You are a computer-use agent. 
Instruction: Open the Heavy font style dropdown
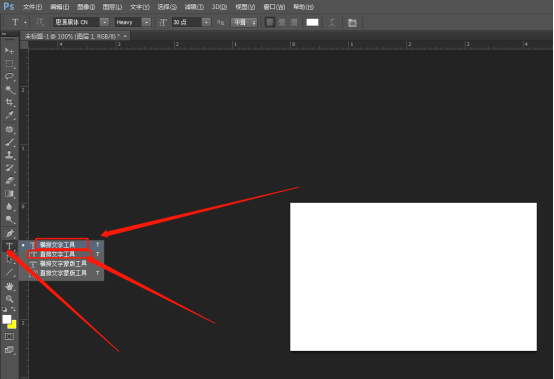coord(133,22)
